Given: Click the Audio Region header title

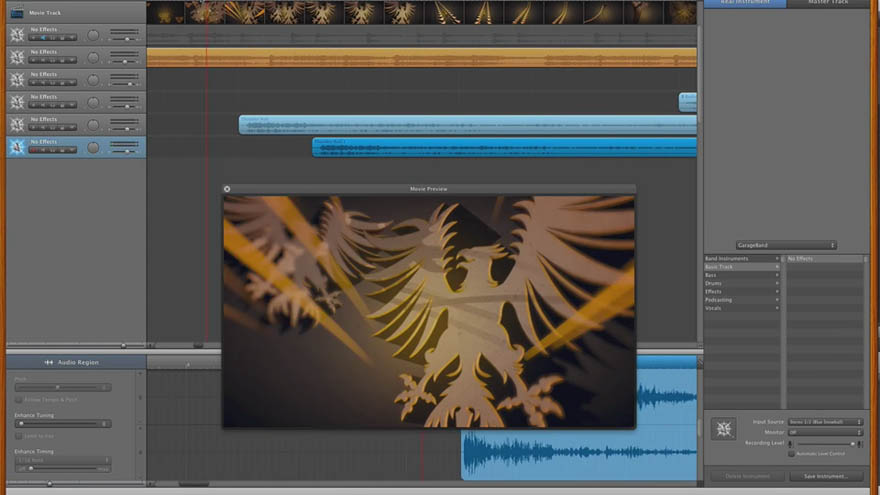Looking at the screenshot, I should (78, 363).
